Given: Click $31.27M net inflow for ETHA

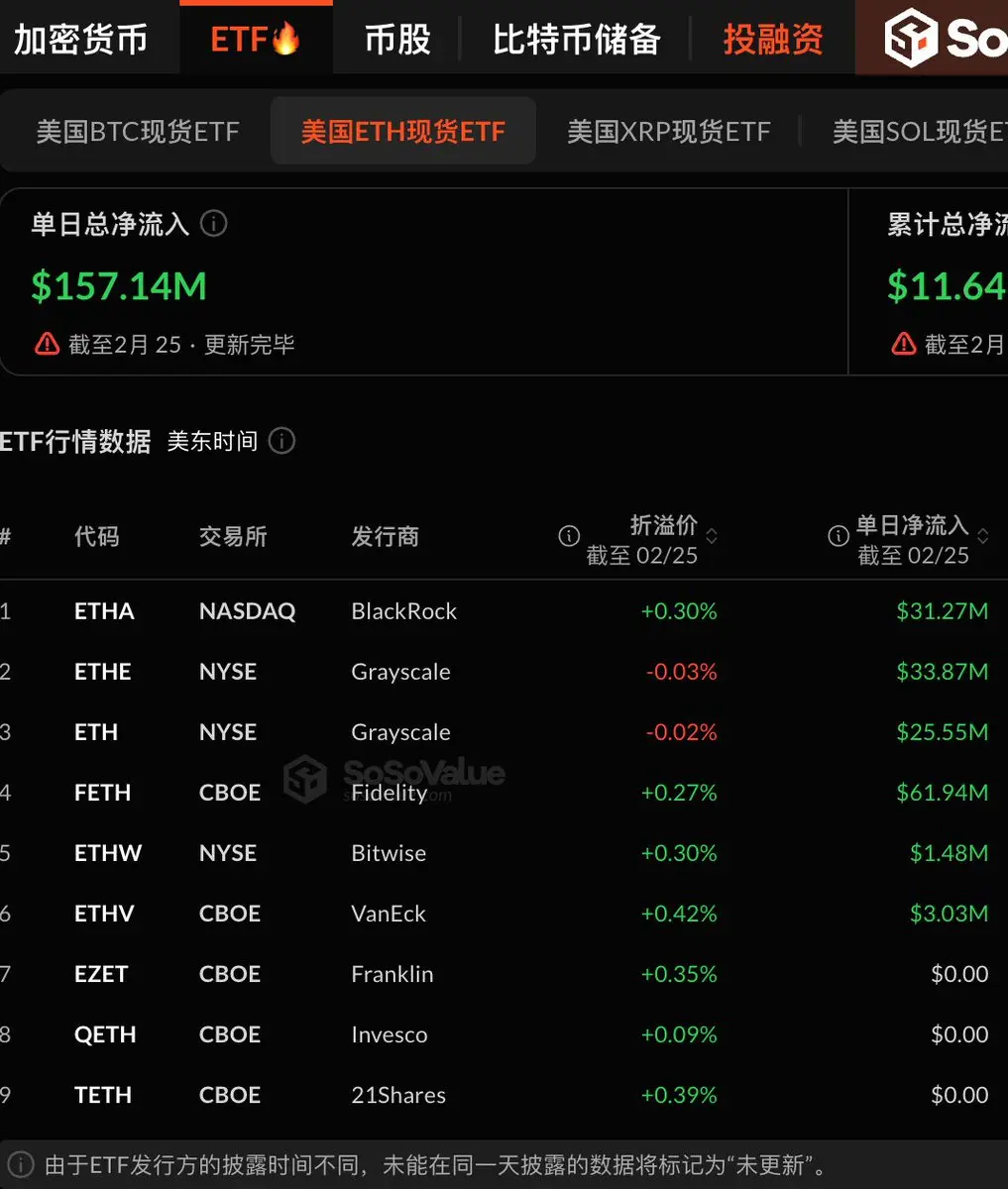Looking at the screenshot, I should pos(943,611).
